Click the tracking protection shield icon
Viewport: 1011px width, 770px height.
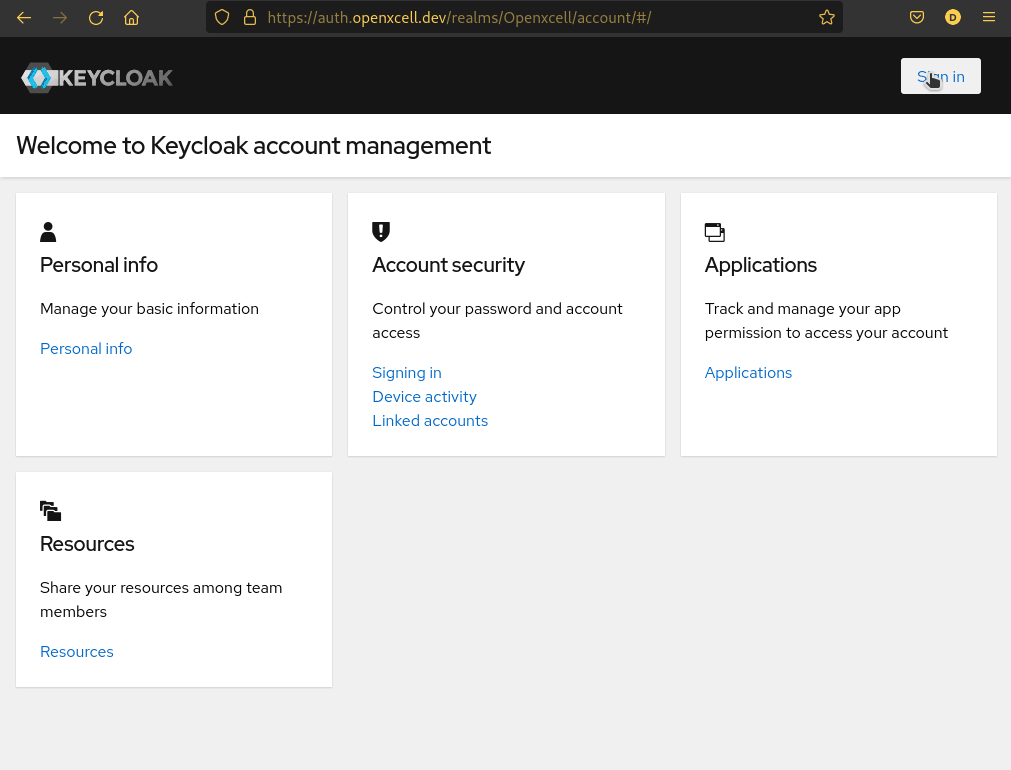click(x=223, y=17)
